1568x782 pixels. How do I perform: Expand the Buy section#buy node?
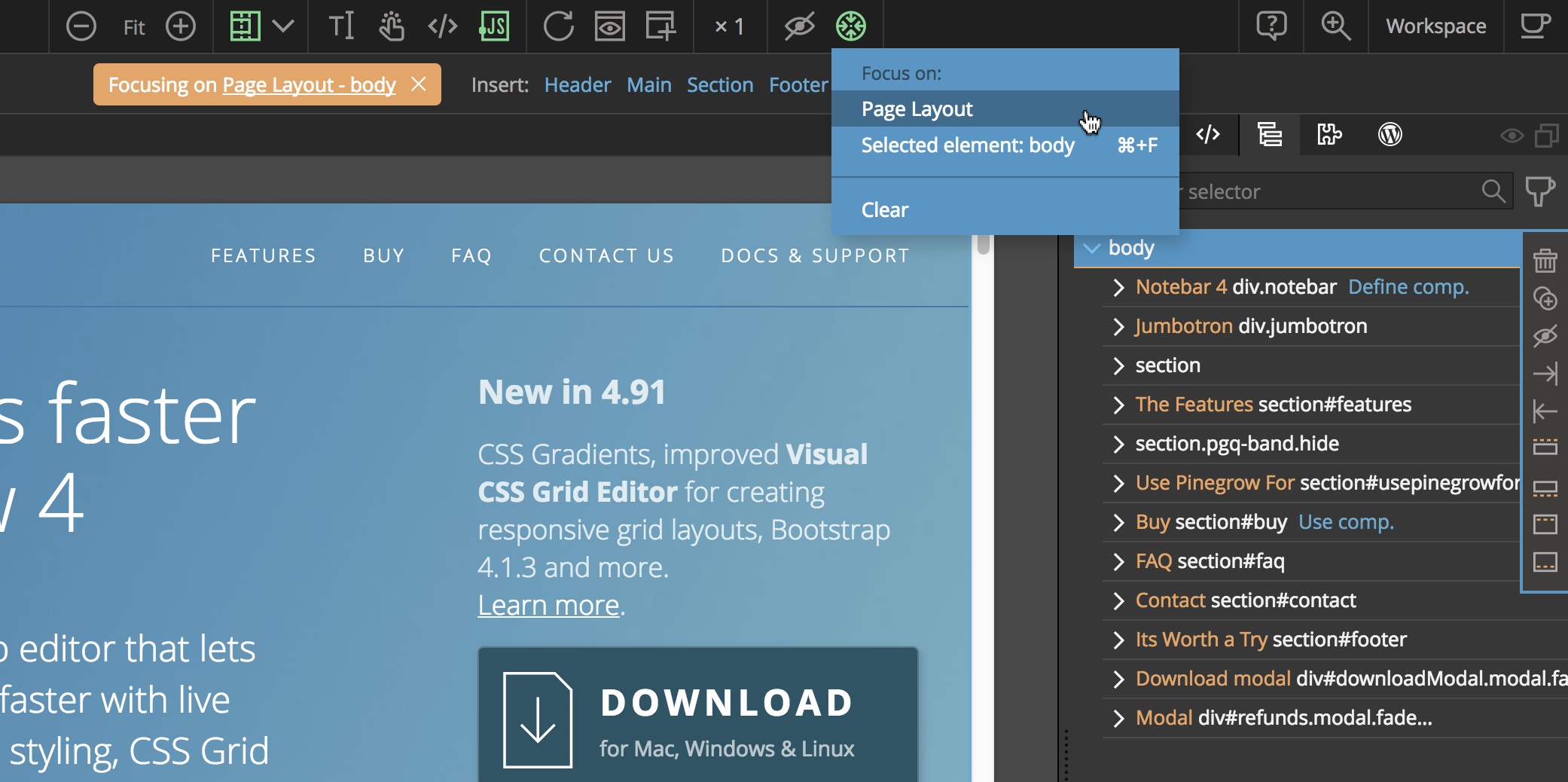[1118, 522]
